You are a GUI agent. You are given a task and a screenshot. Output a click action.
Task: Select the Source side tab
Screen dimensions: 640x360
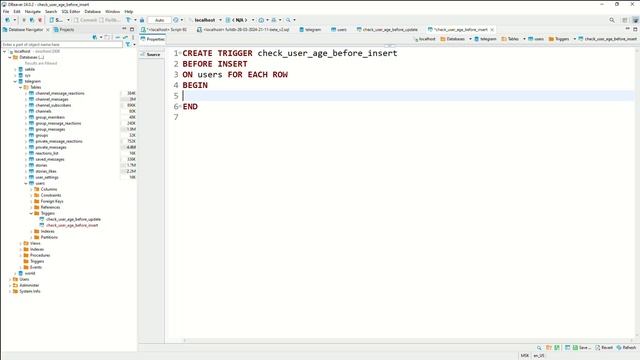(151, 54)
